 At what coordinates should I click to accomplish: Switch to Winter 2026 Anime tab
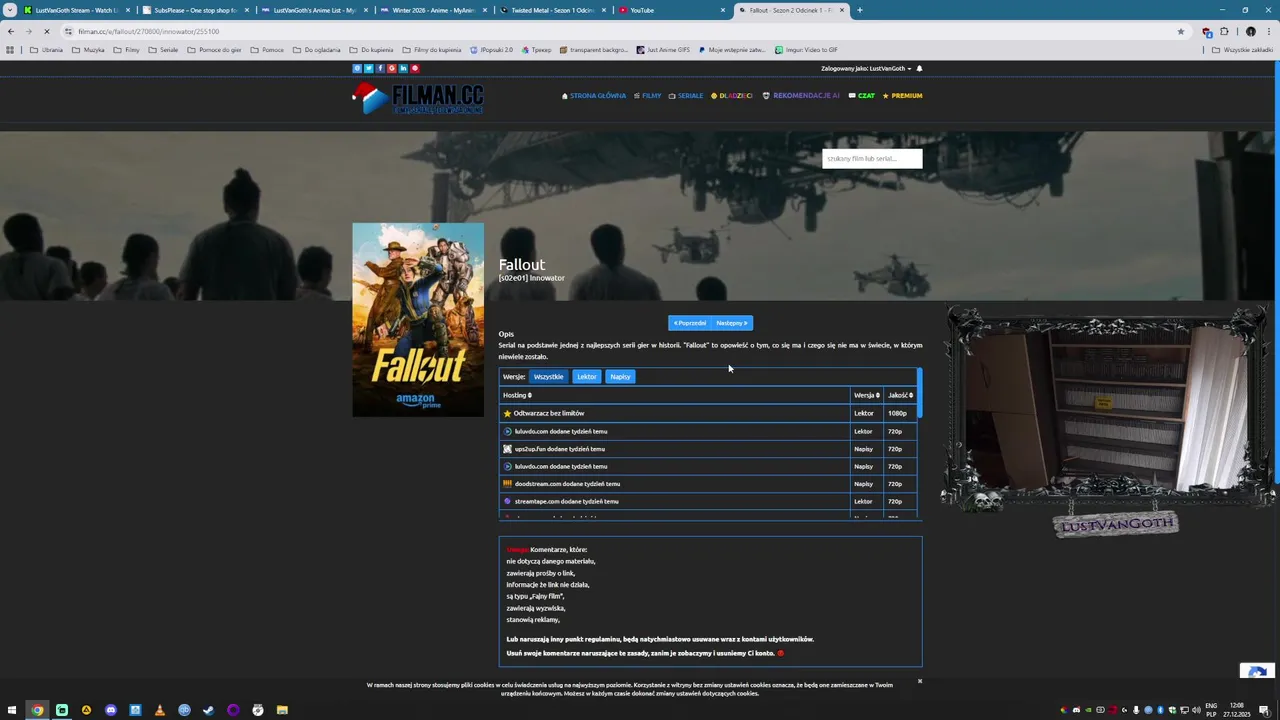coord(434,10)
